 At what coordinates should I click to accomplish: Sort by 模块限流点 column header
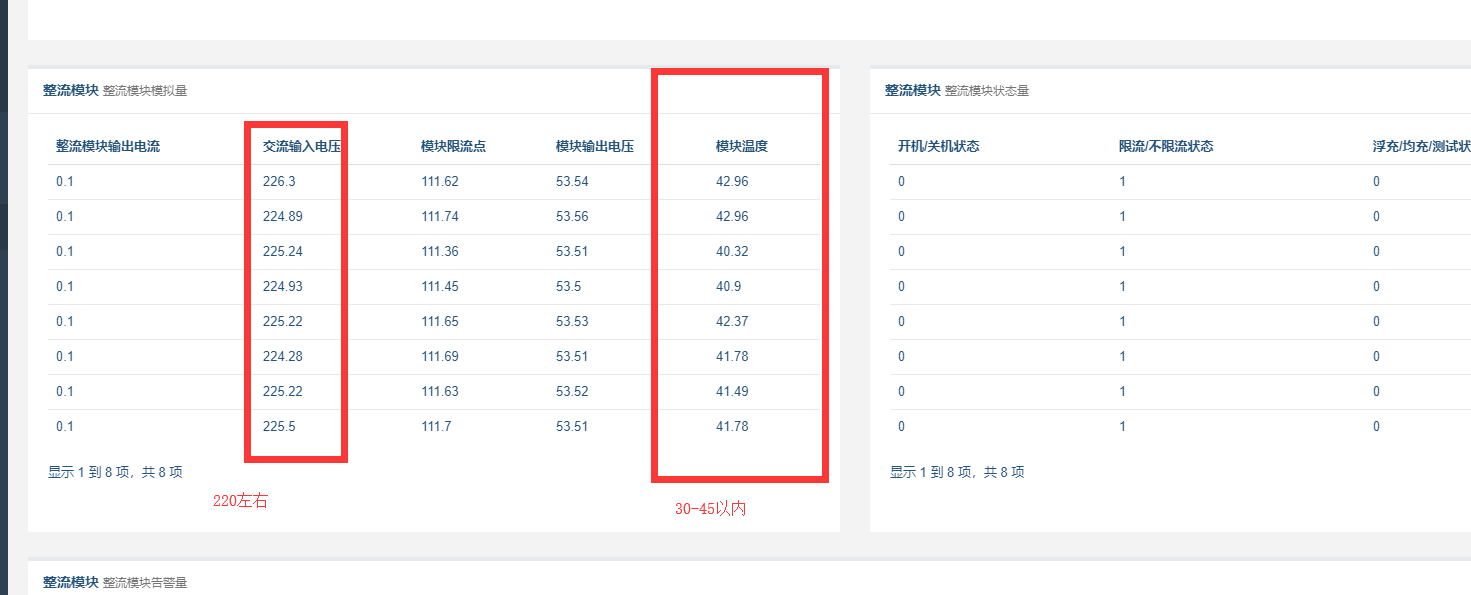[x=454, y=146]
